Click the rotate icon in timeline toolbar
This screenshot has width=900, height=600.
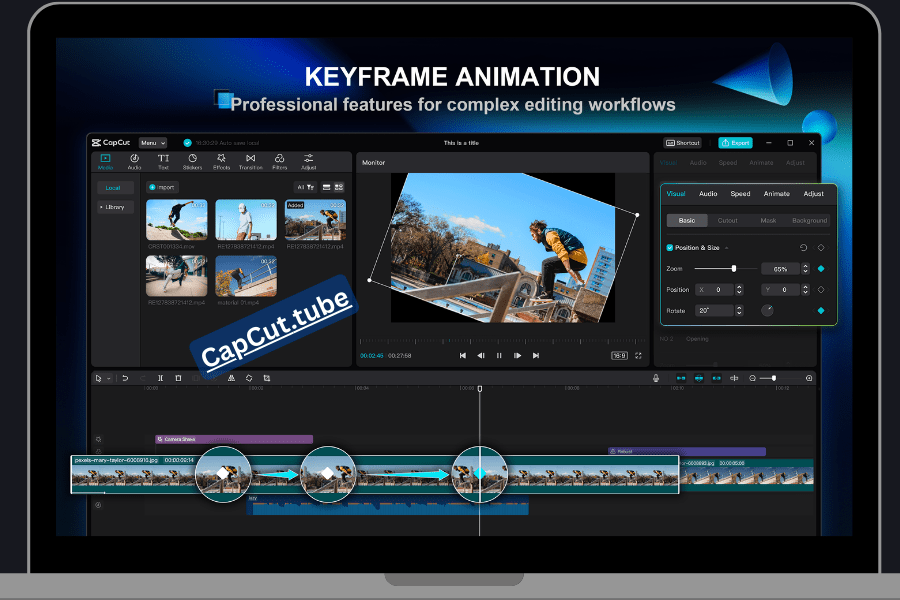coord(249,378)
